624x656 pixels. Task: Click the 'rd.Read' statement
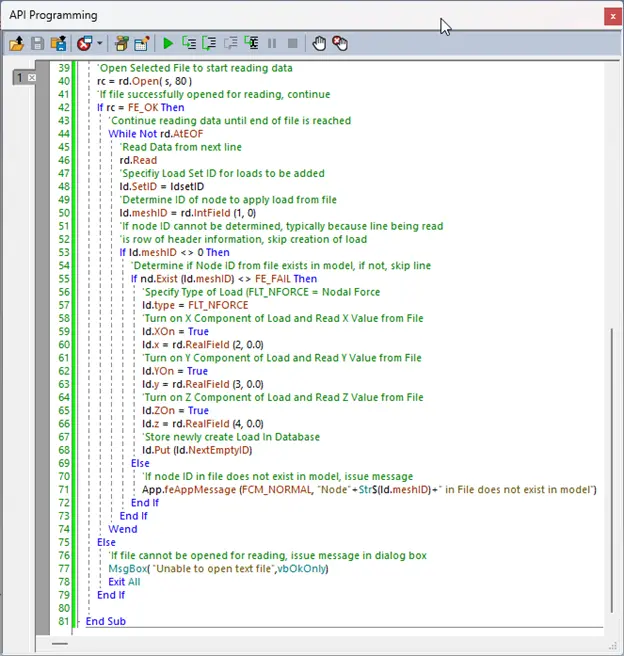(138, 160)
